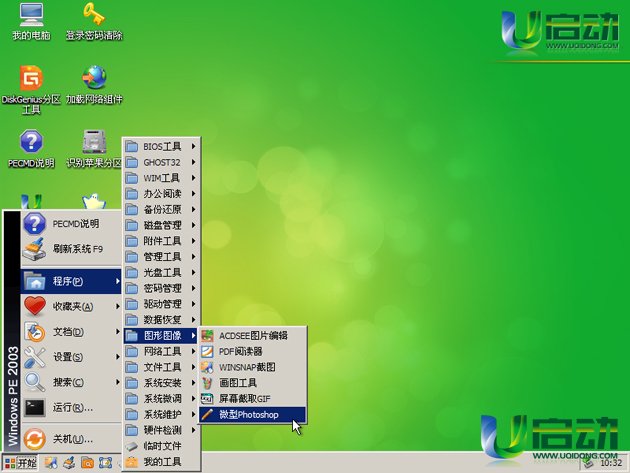This screenshot has height=473, width=630.
Task: Open the PECMD说明 shortcut on the desktop
Action: [x=31, y=148]
